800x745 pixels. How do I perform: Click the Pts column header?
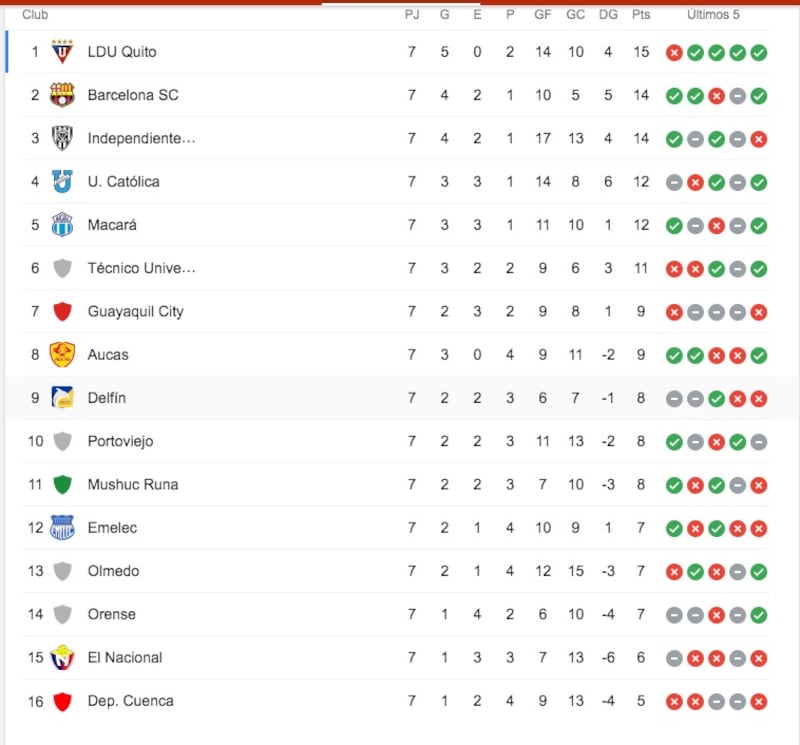click(x=641, y=15)
